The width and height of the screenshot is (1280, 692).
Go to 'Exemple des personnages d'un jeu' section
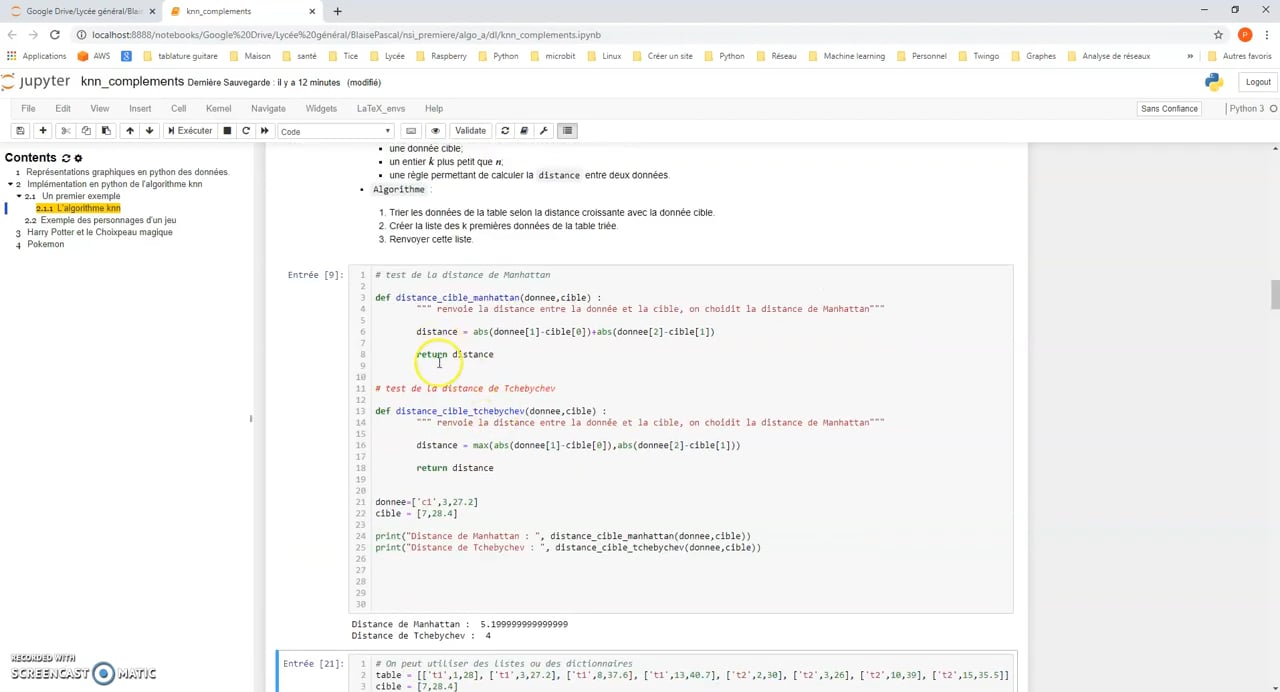[x=108, y=220]
